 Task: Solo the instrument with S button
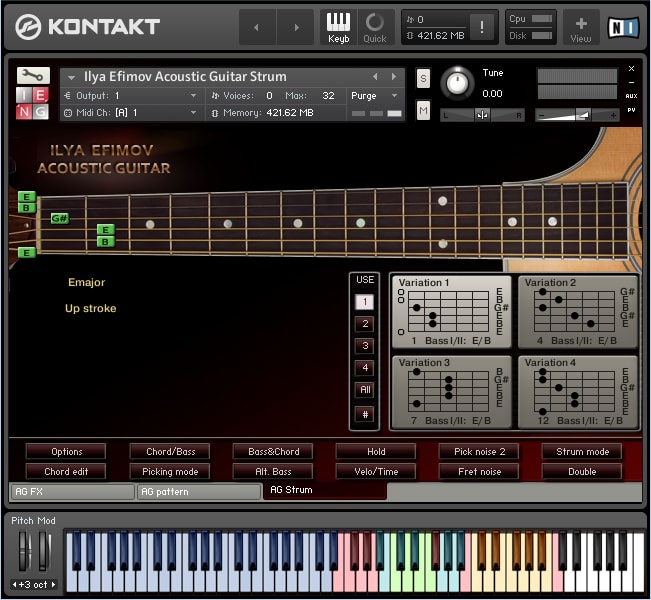click(423, 78)
